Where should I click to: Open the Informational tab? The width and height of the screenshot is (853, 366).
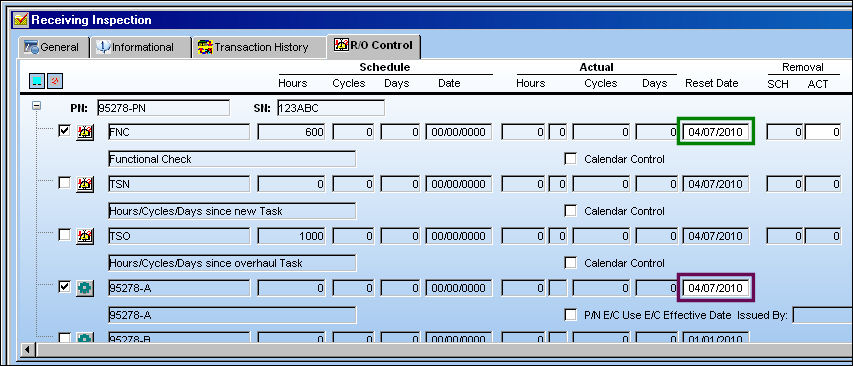pyautogui.click(x=140, y=47)
